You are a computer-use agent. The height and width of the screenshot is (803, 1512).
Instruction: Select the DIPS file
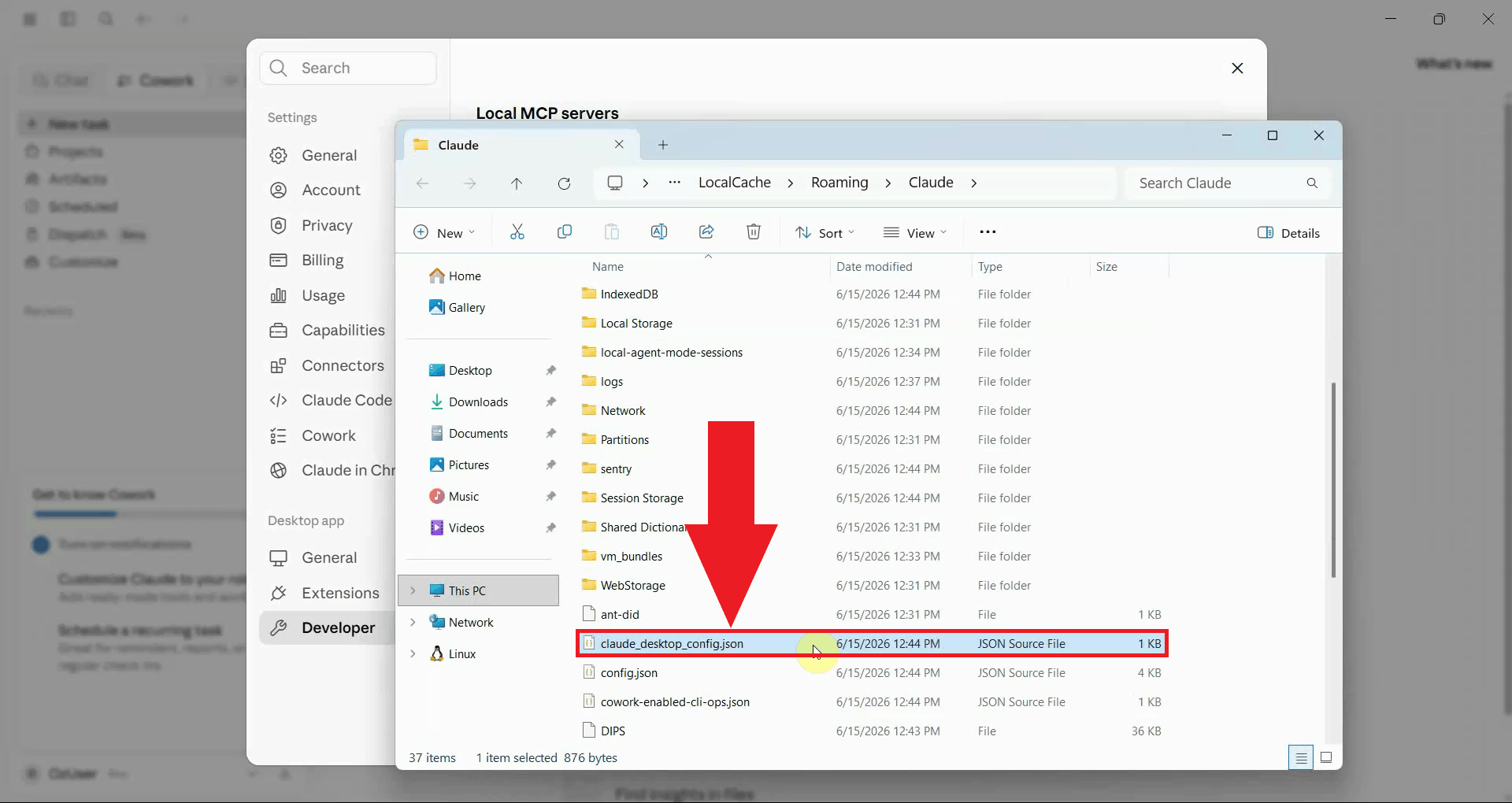point(871,731)
